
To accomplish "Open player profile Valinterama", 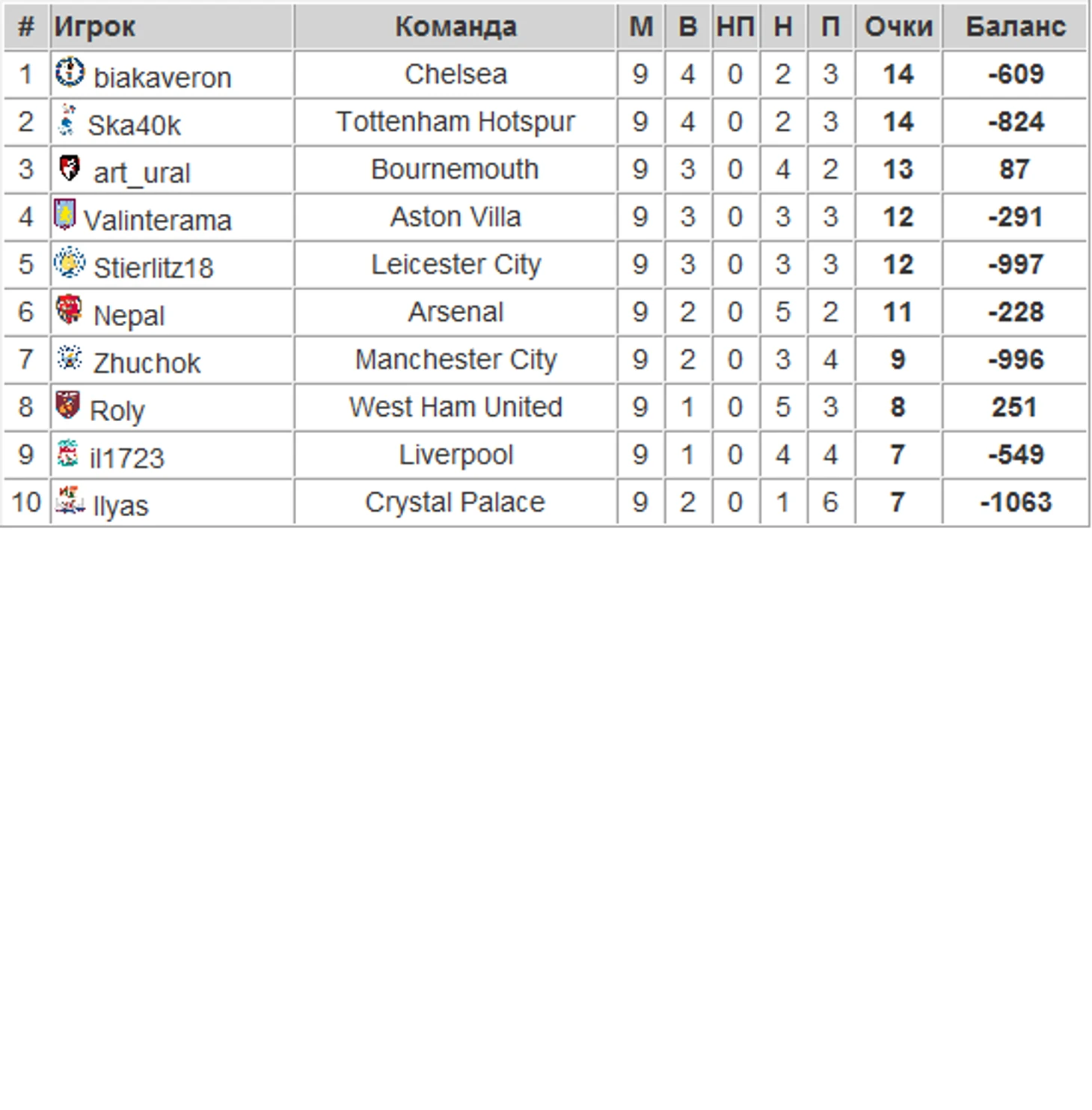I will tap(158, 221).
